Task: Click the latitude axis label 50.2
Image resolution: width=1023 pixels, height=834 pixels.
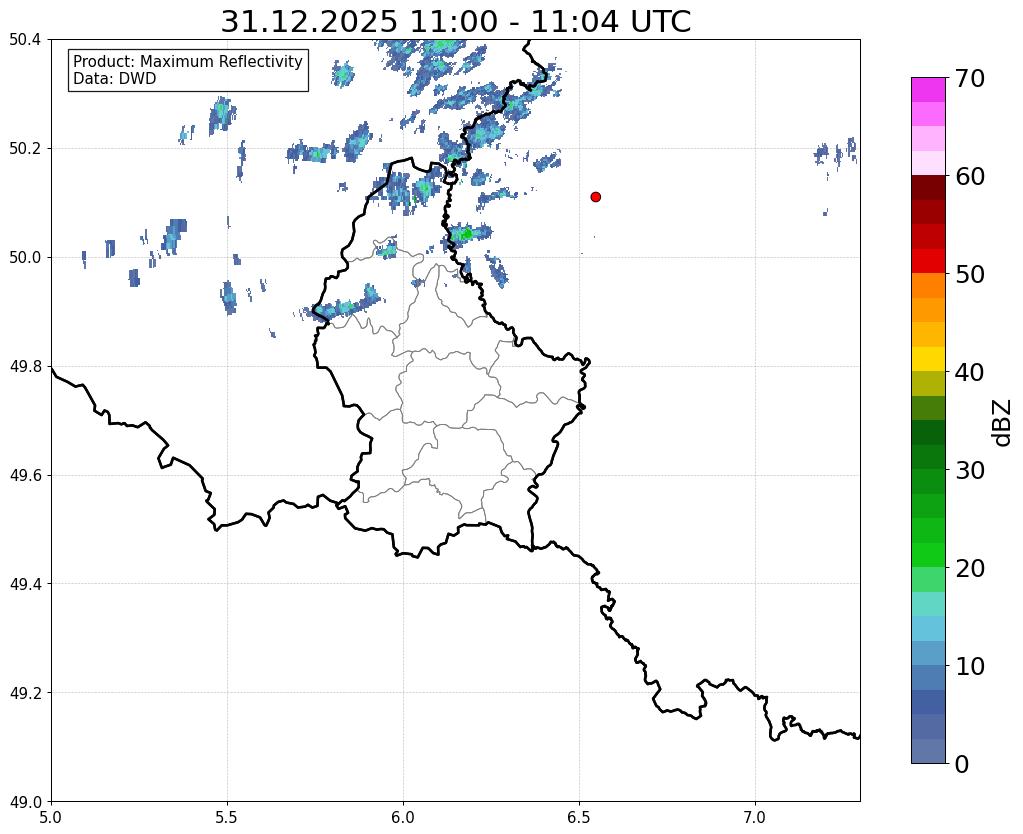Action: [x=25, y=148]
